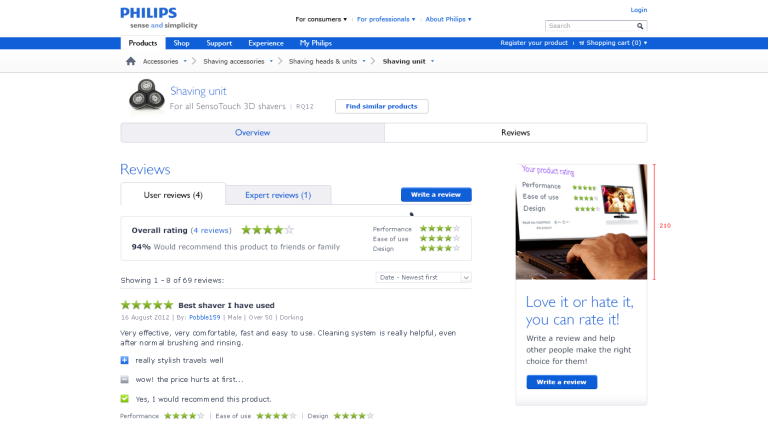Open the About Philips dropdown
Viewport: 768px width, 422px height.
[448, 19]
